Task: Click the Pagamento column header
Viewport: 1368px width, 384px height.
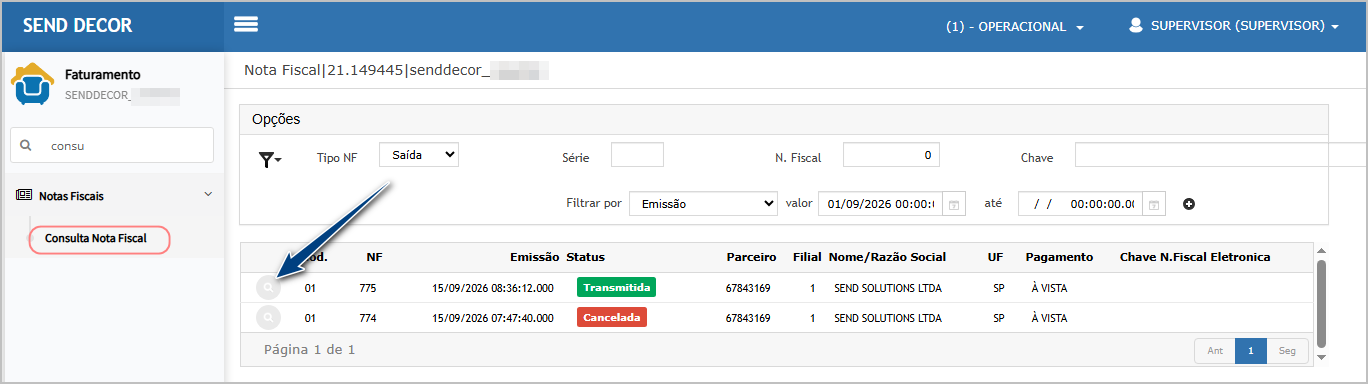Action: pyautogui.click(x=1059, y=257)
